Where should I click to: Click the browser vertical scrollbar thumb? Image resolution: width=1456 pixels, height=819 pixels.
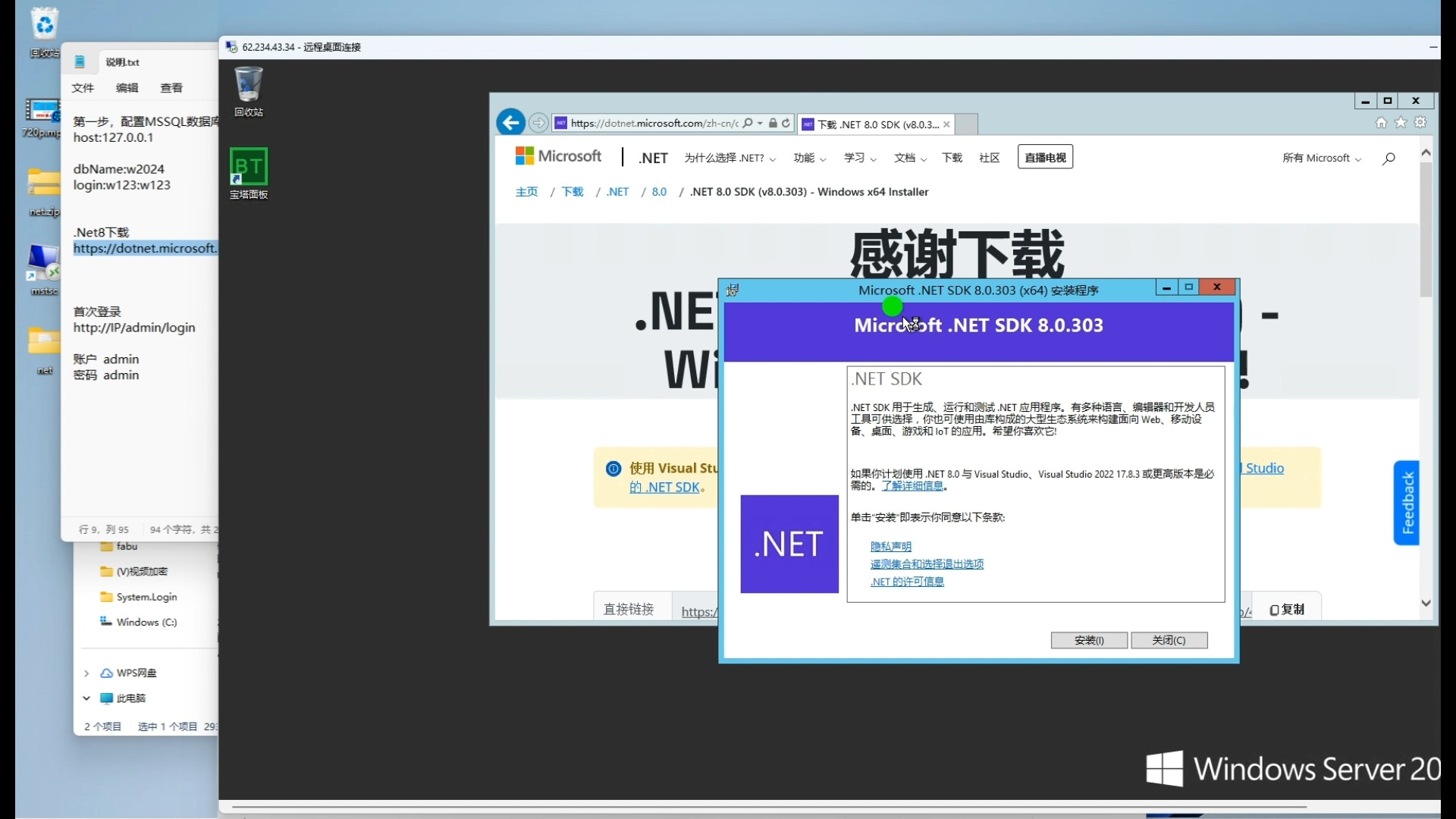tap(1426, 229)
